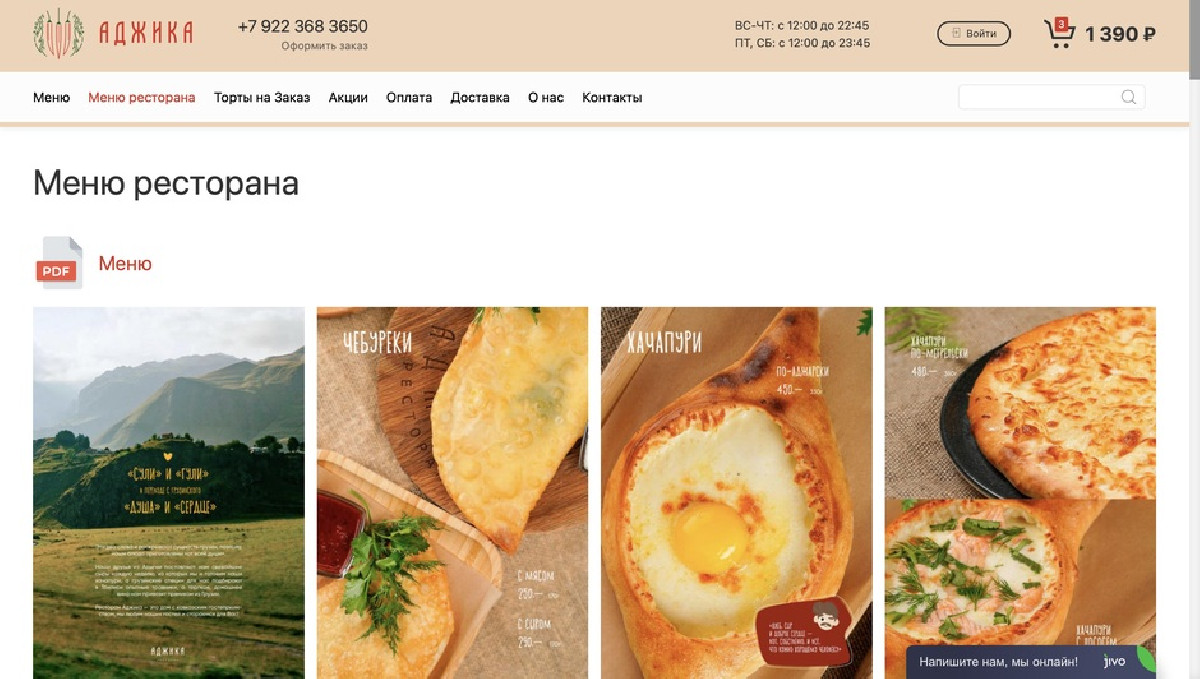The width and height of the screenshot is (1200, 679).
Task: Click the Аджика pepper logo
Action: 113,33
